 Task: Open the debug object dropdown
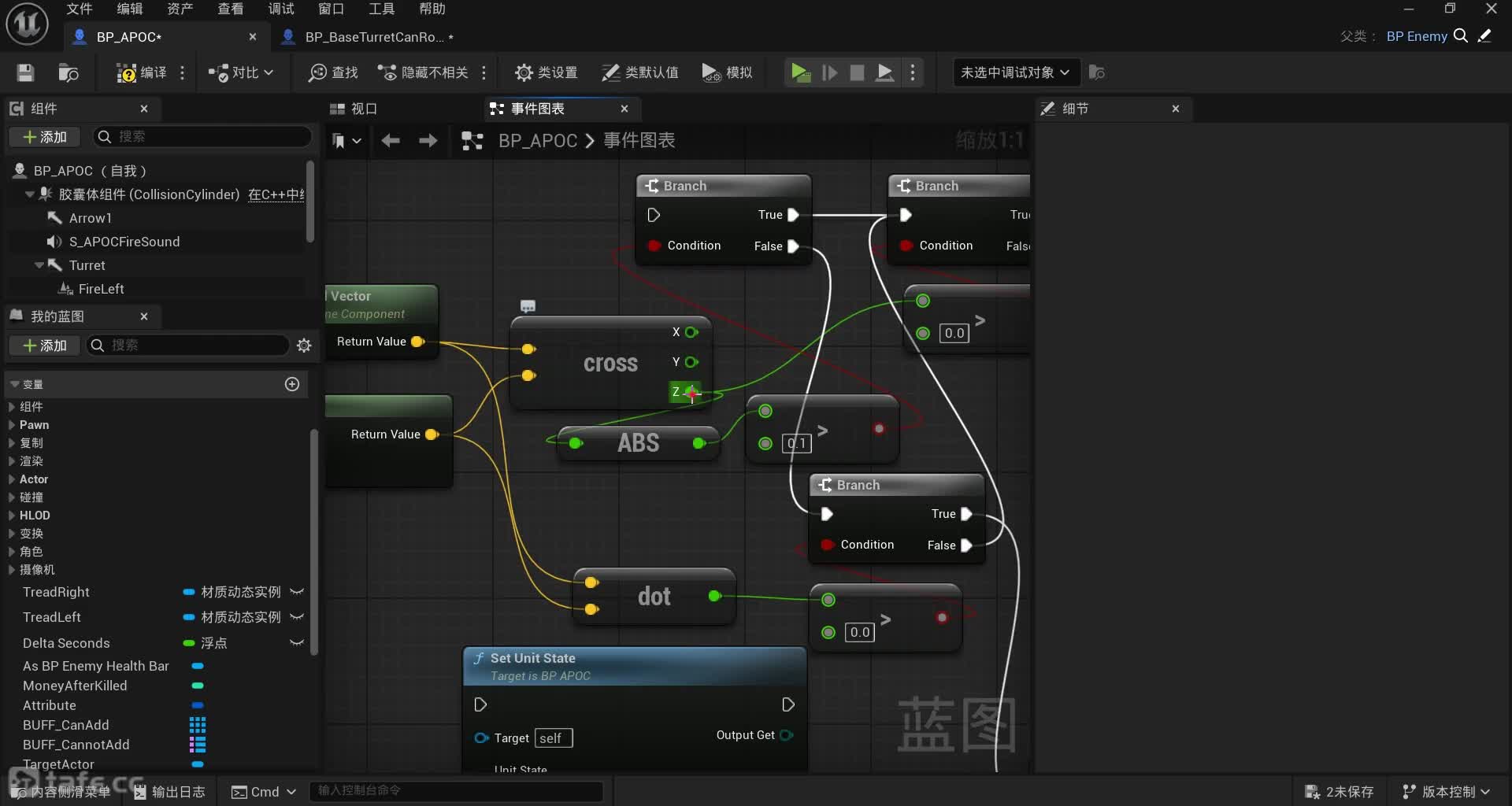[x=1014, y=72]
